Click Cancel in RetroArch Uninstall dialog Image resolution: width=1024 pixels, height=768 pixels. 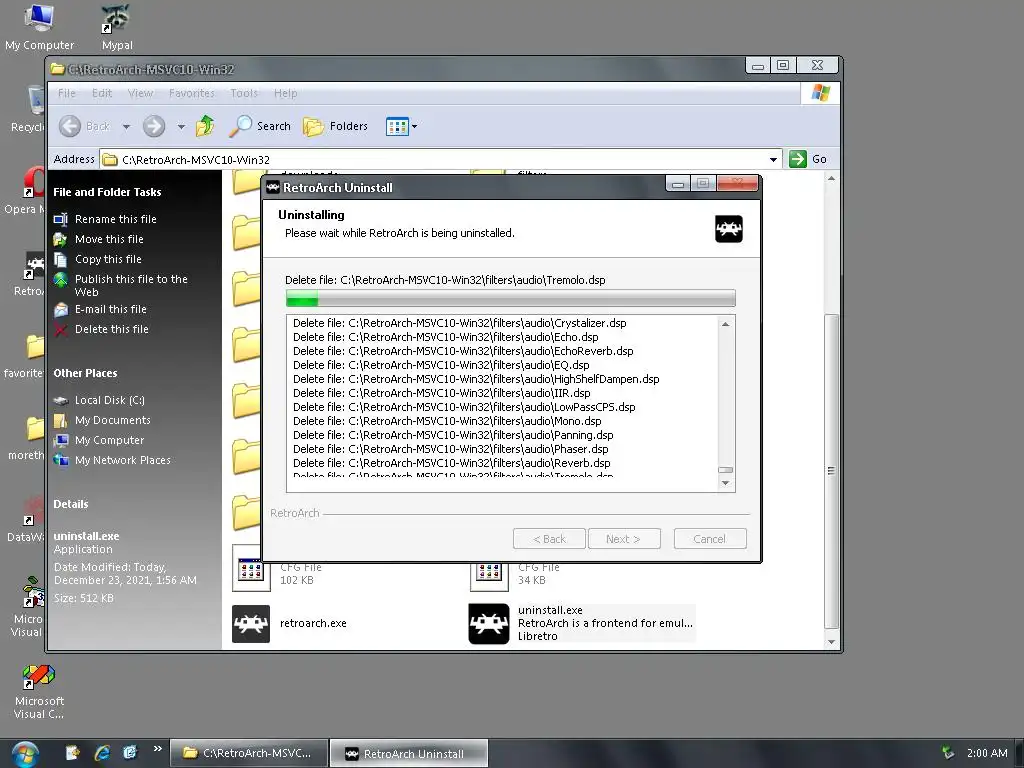coord(710,539)
